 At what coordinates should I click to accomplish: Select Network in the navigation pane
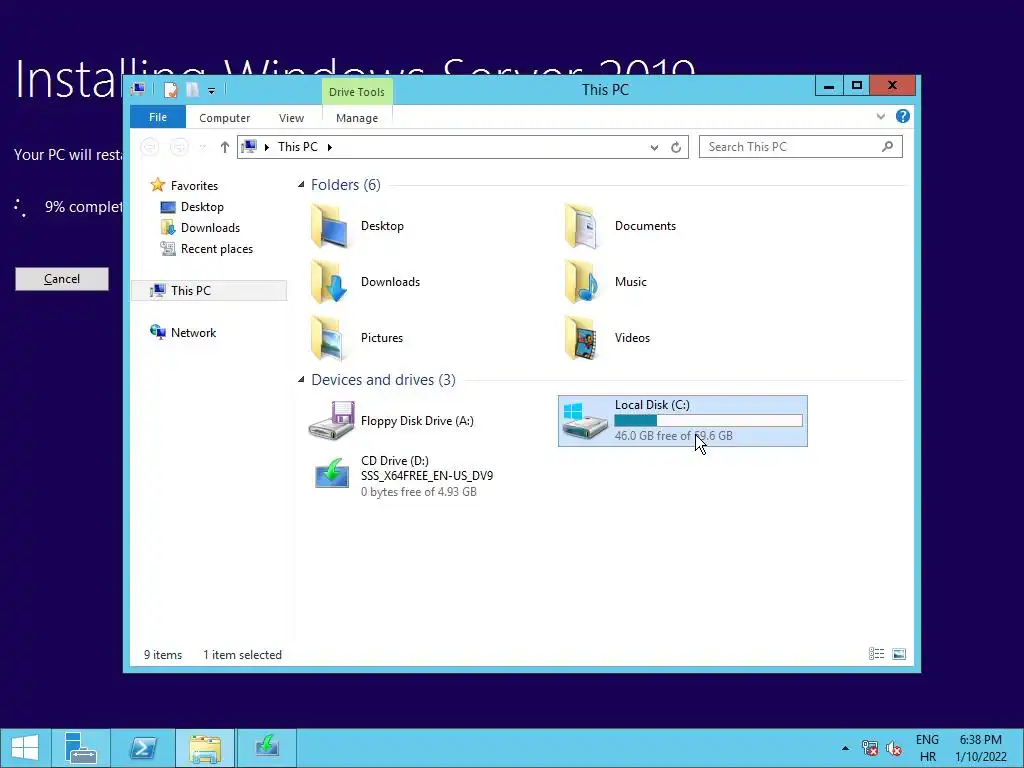tap(193, 332)
